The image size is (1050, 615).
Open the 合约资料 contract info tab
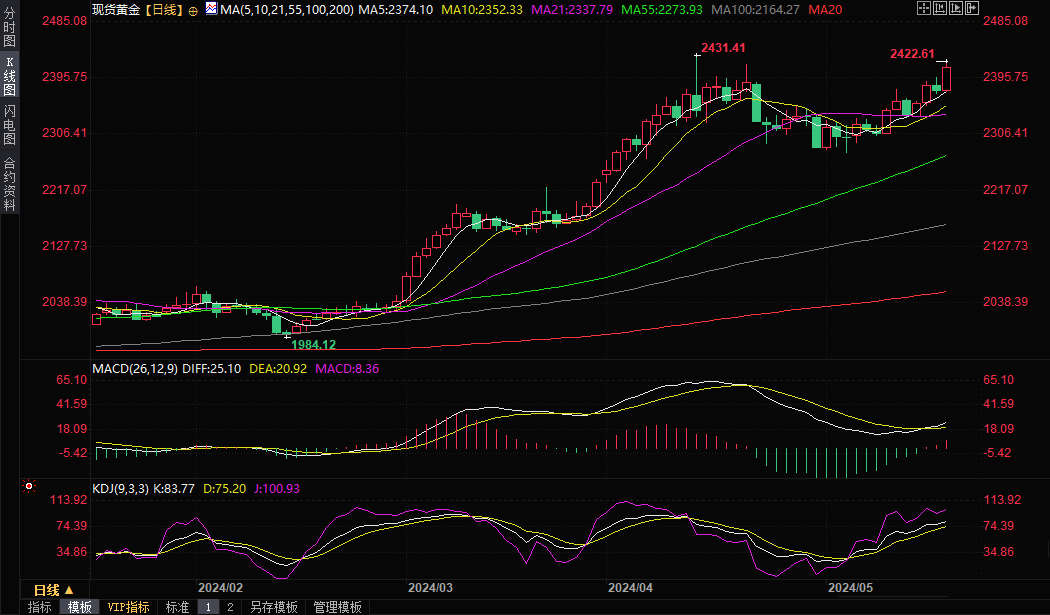click(9, 183)
